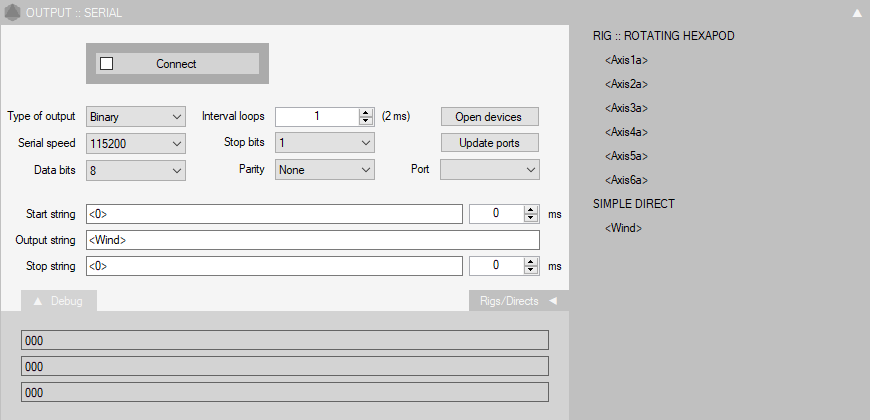Select <Wind> under Simple Direct
This screenshot has height=420, width=870.
(x=623, y=228)
